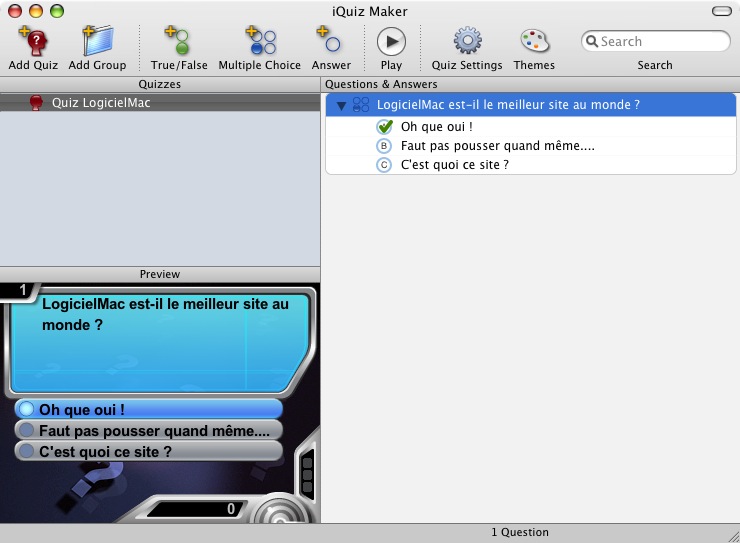Click the Quizzes column header

(160, 84)
